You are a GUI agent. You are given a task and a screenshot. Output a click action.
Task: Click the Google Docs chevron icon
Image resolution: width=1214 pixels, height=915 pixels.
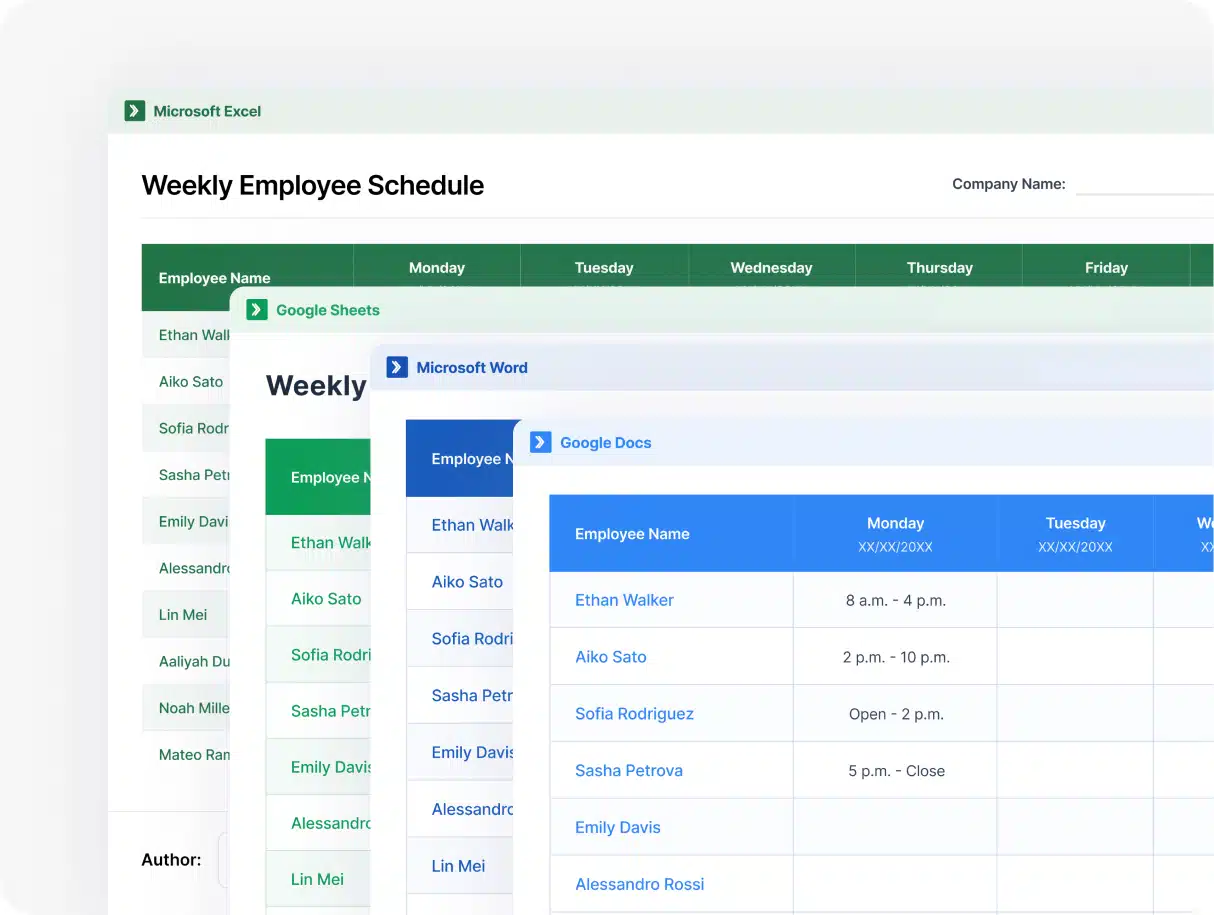pyautogui.click(x=540, y=442)
